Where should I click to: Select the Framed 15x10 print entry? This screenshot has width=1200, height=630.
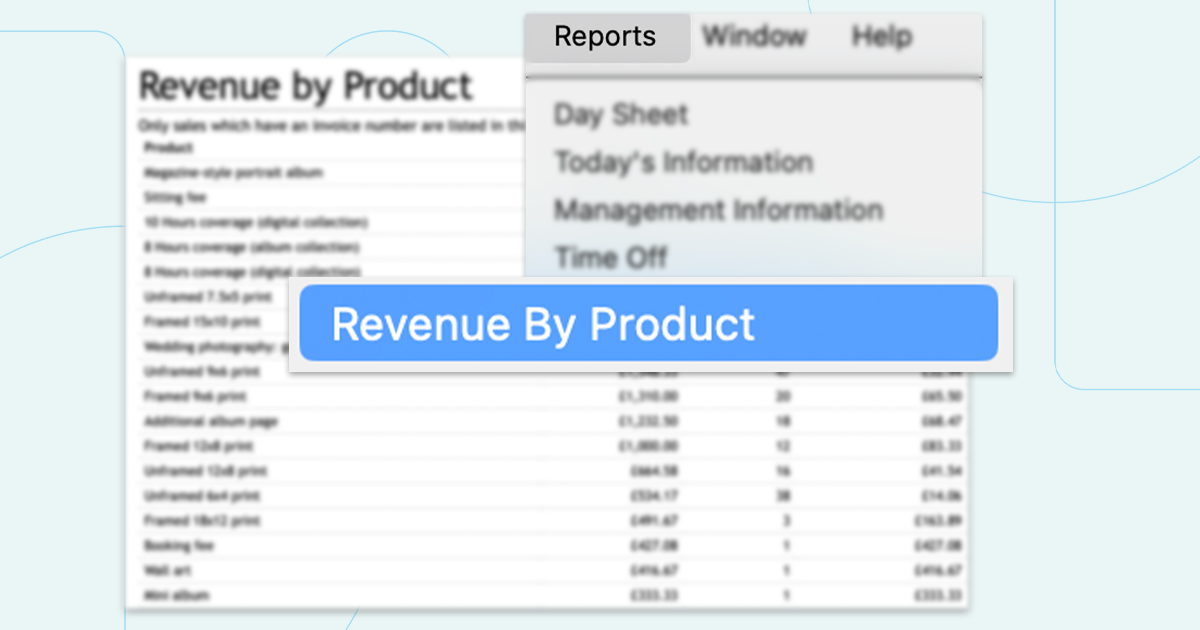(x=191, y=322)
